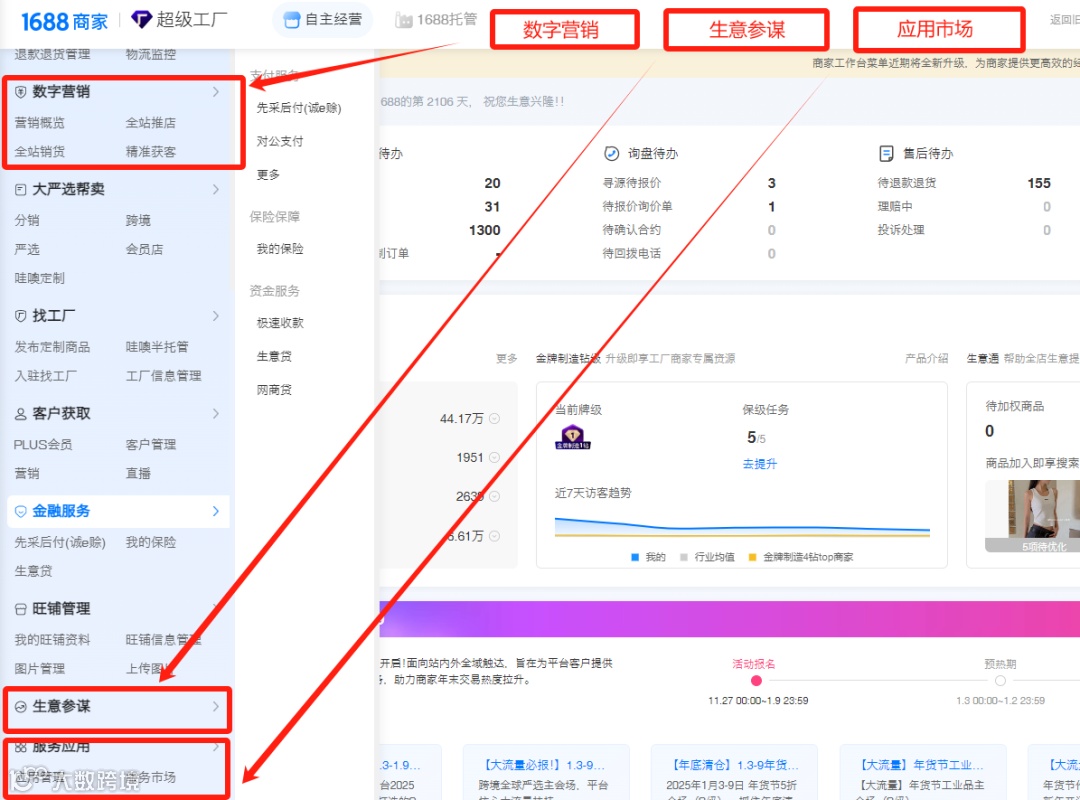Expand the 找工厂 chevron
The width and height of the screenshot is (1080, 800).
[x=216, y=316]
